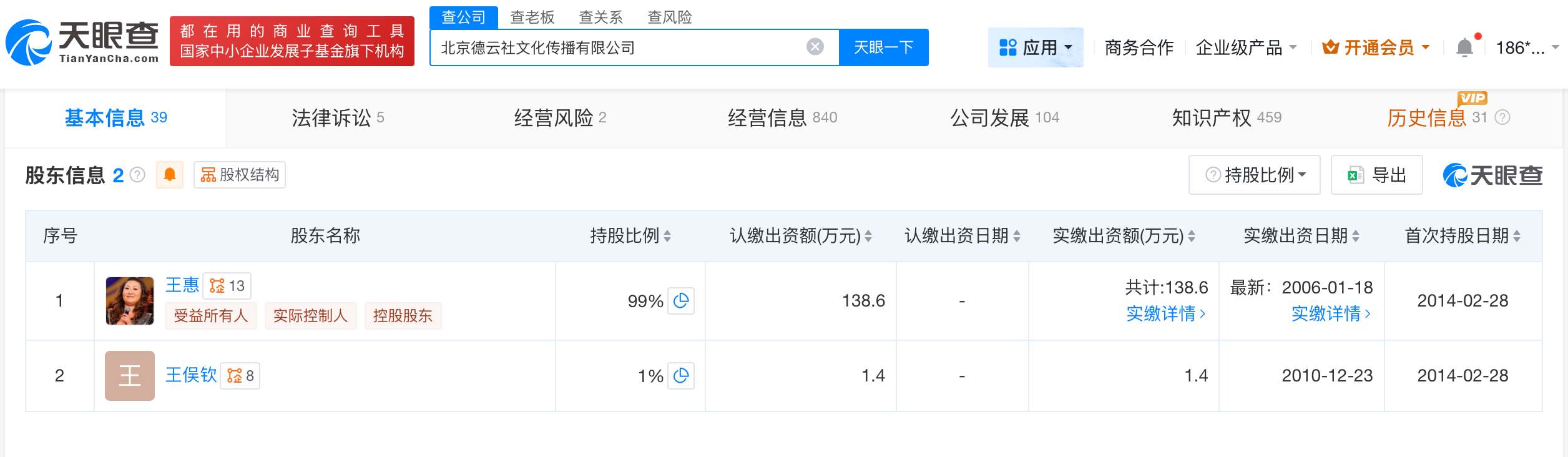Click the orange shareholder alert bell icon
The width and height of the screenshot is (1568, 457).
point(169,175)
